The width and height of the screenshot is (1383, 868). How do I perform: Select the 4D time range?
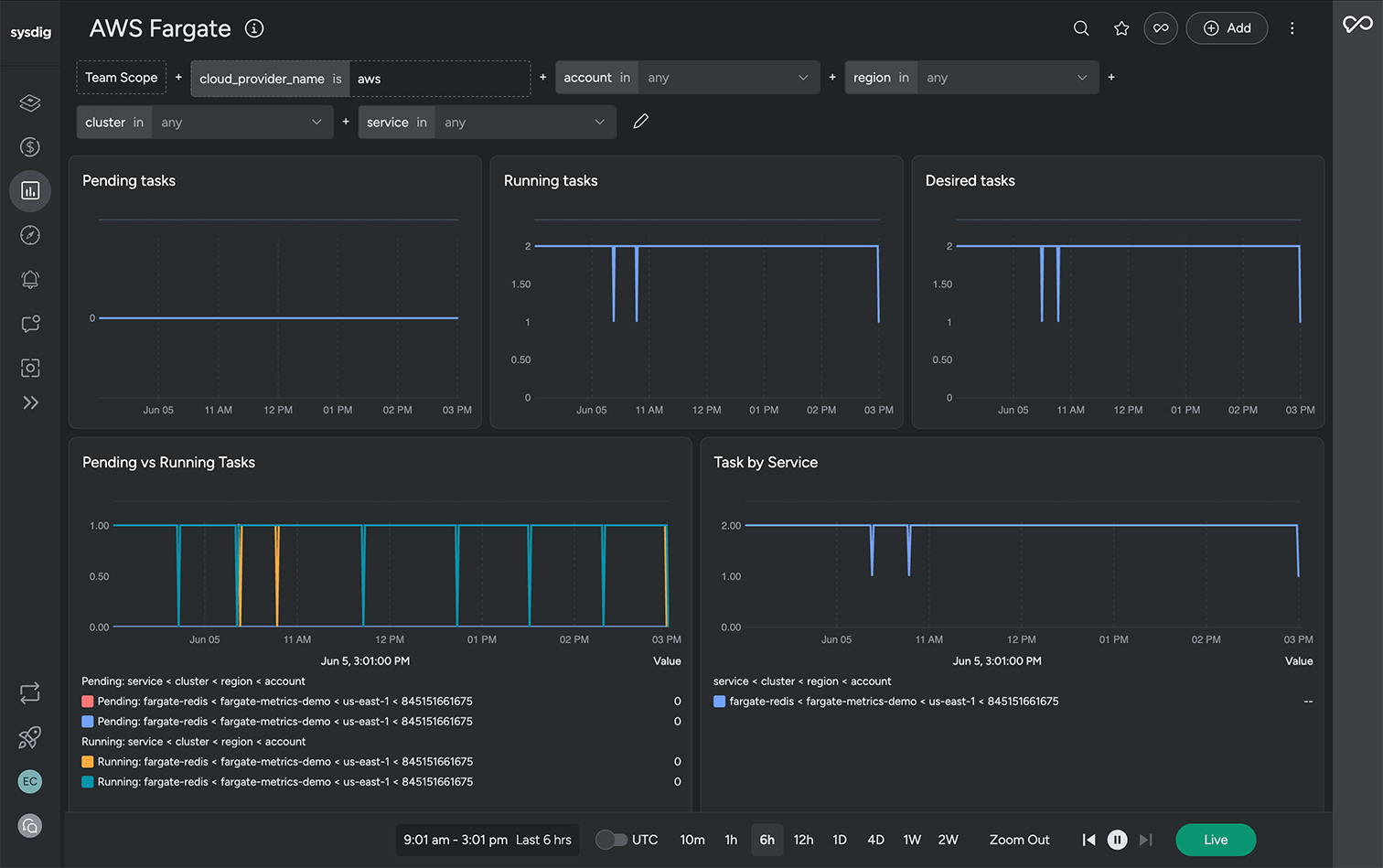click(x=875, y=840)
